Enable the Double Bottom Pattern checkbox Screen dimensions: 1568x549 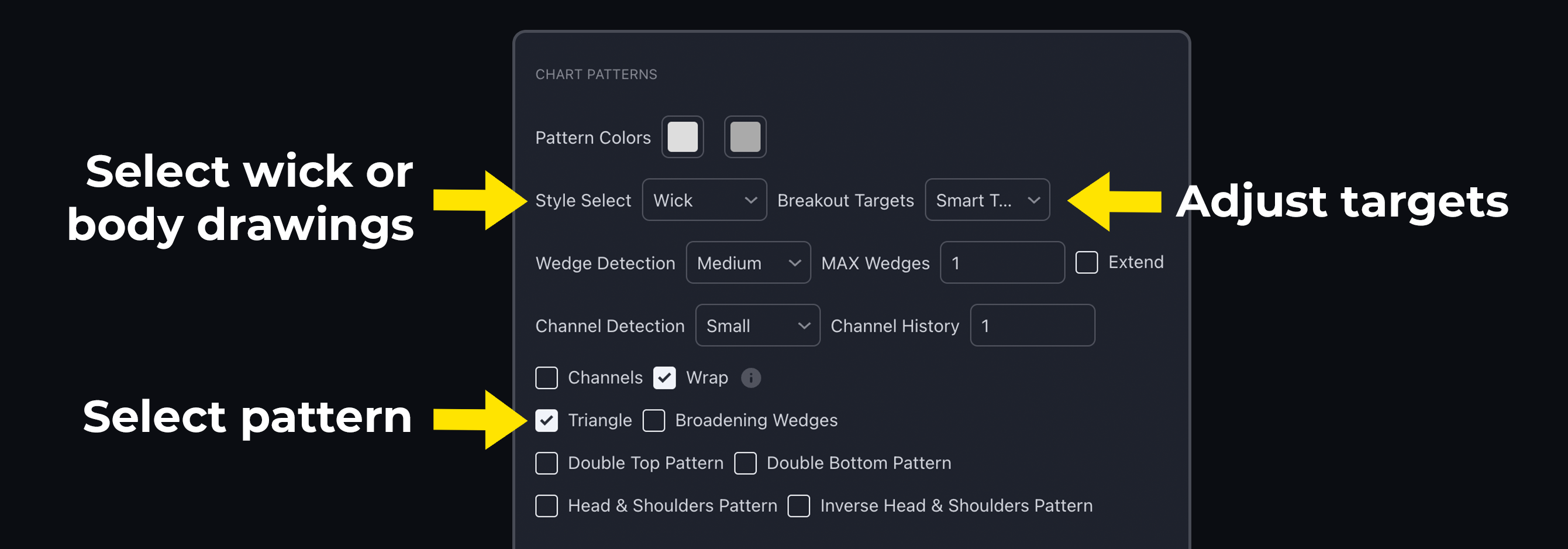tap(745, 463)
